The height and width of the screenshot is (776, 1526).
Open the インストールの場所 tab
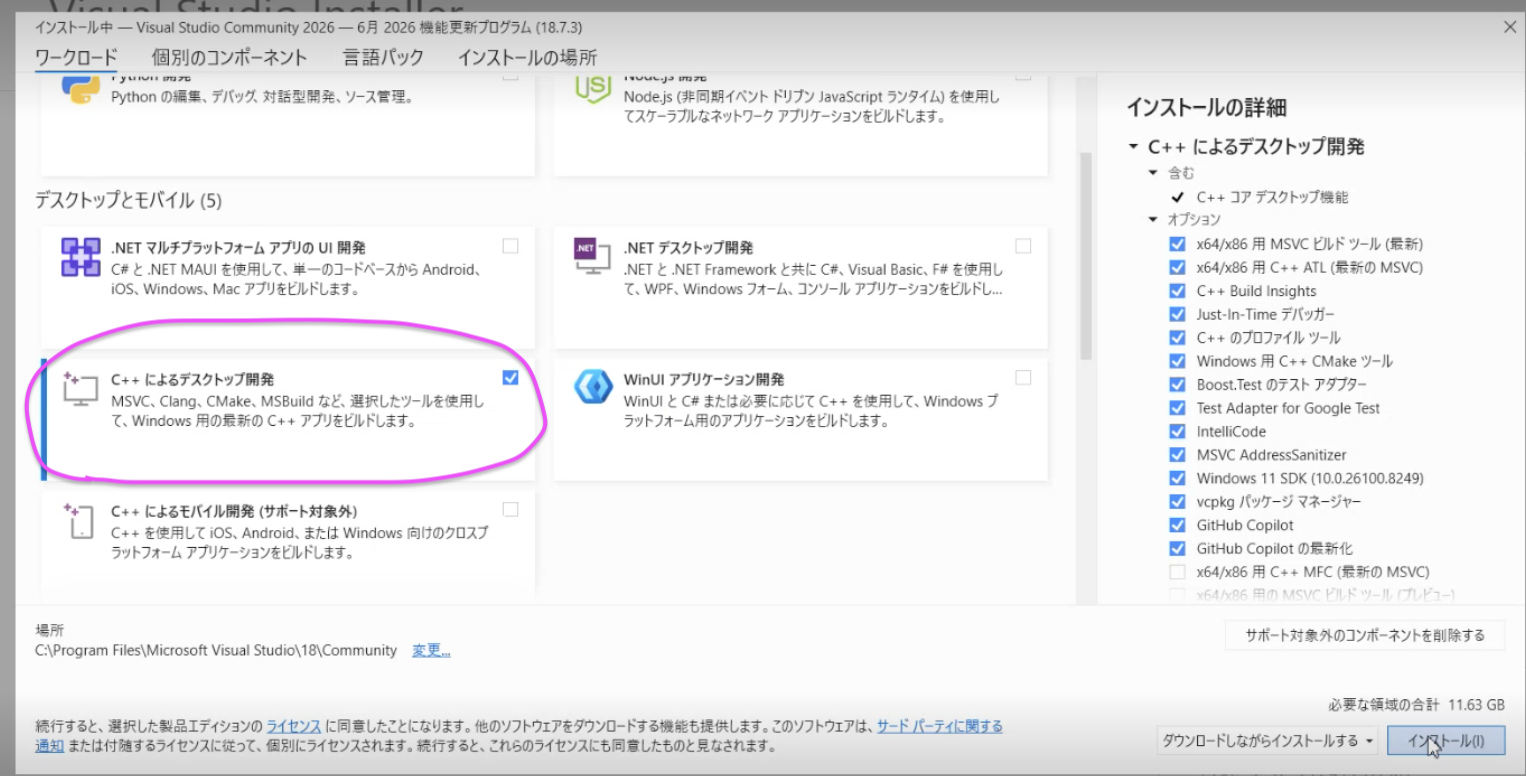pos(527,57)
